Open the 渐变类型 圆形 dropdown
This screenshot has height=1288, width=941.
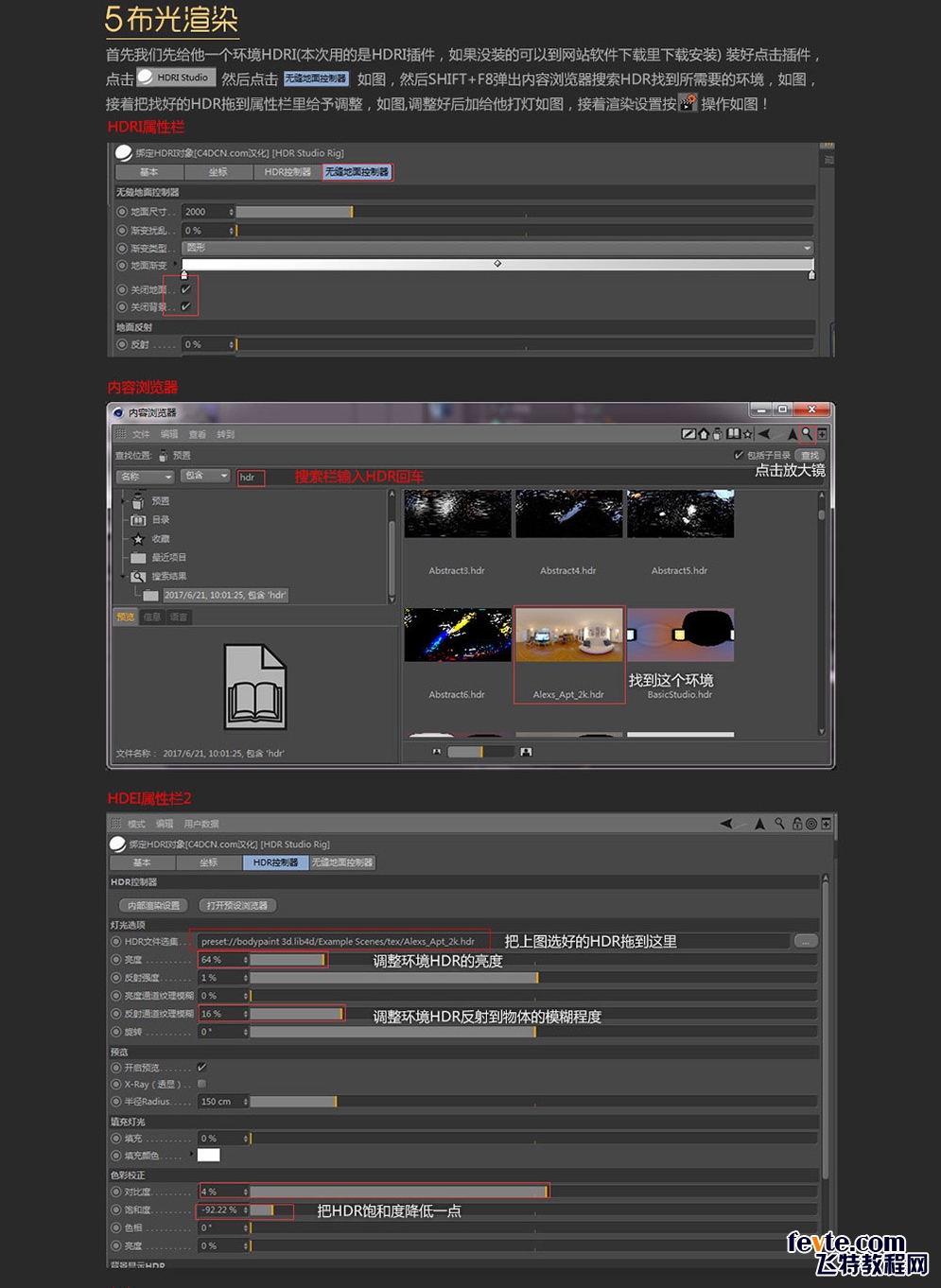[497, 248]
